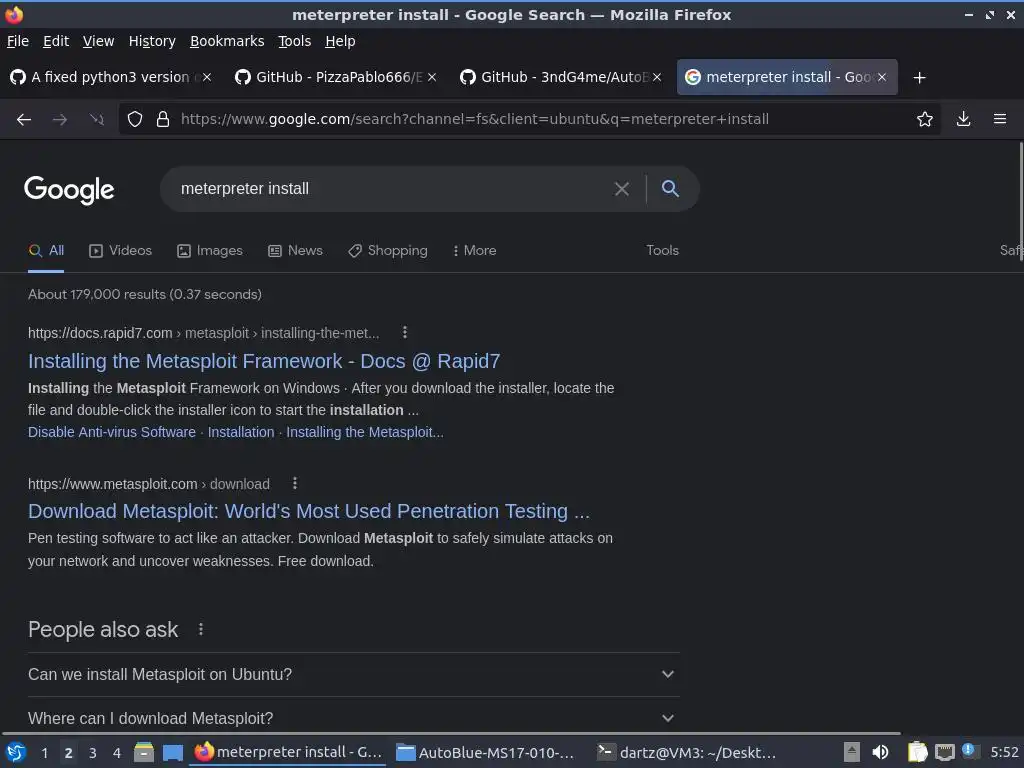Select the Shopping search filter
The width and height of the screenshot is (1024, 768).
coord(387,251)
